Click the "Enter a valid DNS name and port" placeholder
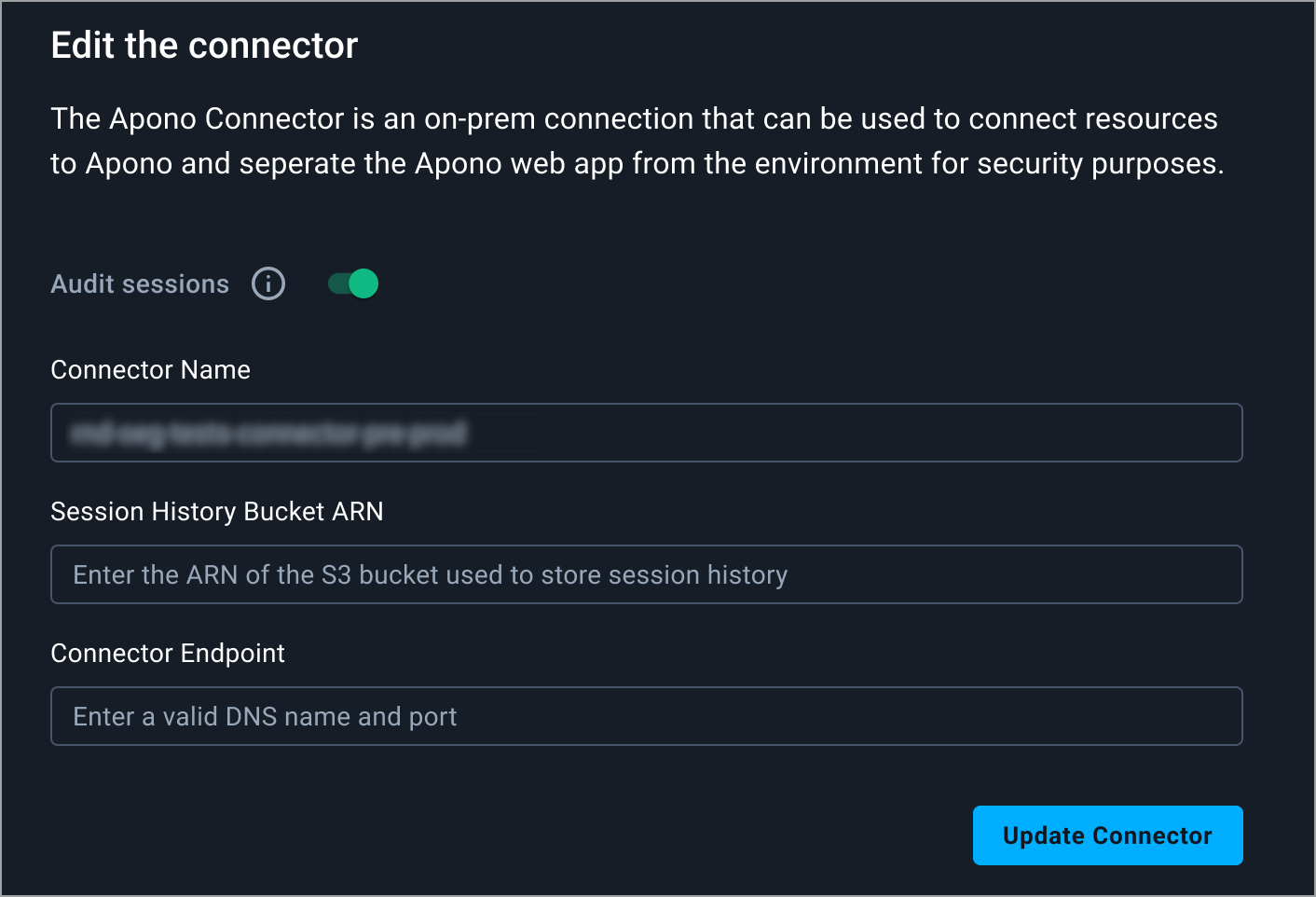The image size is (1316, 897). click(x=265, y=717)
